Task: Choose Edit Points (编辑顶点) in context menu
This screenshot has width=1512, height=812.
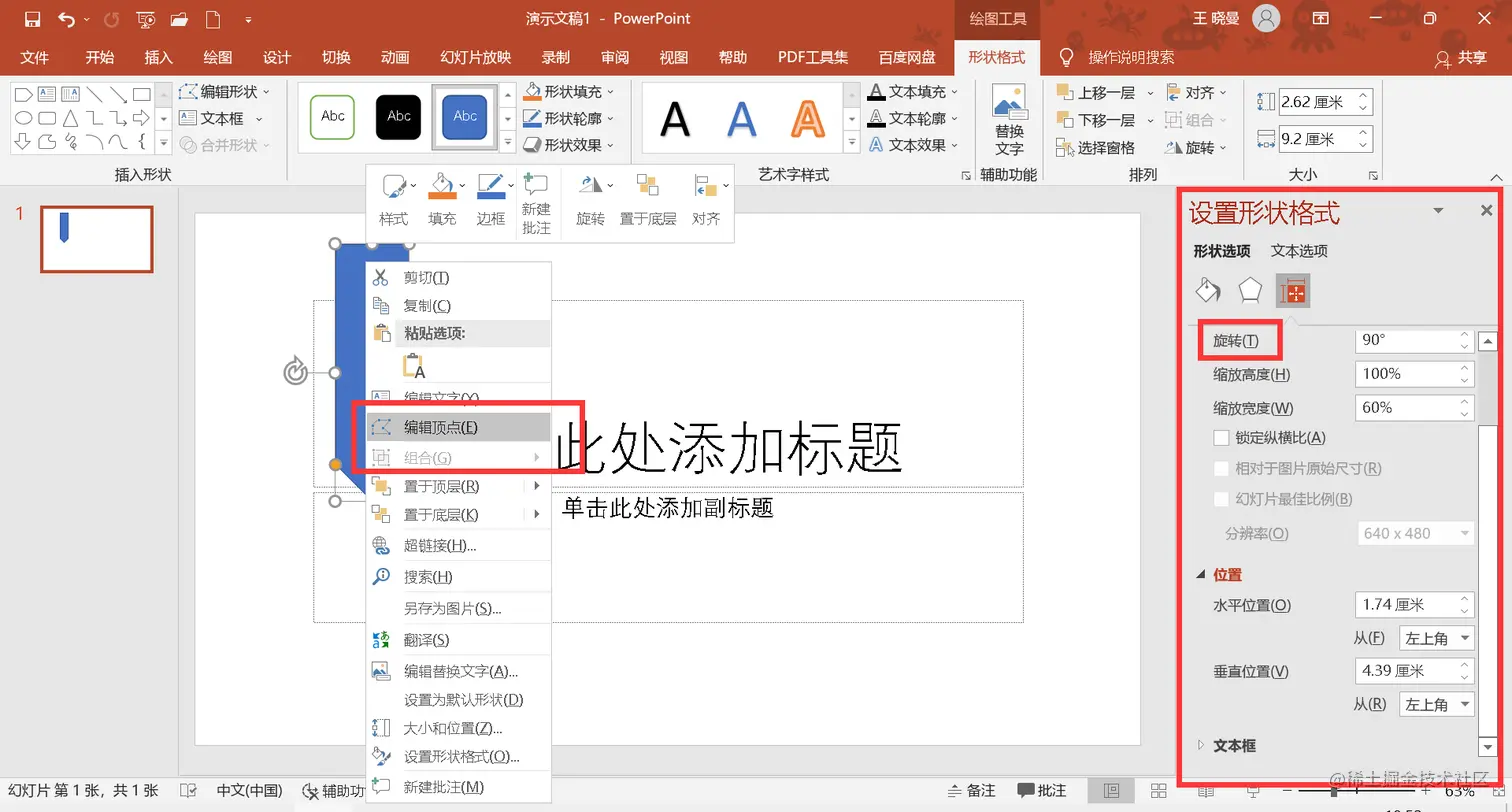Action: point(459,427)
